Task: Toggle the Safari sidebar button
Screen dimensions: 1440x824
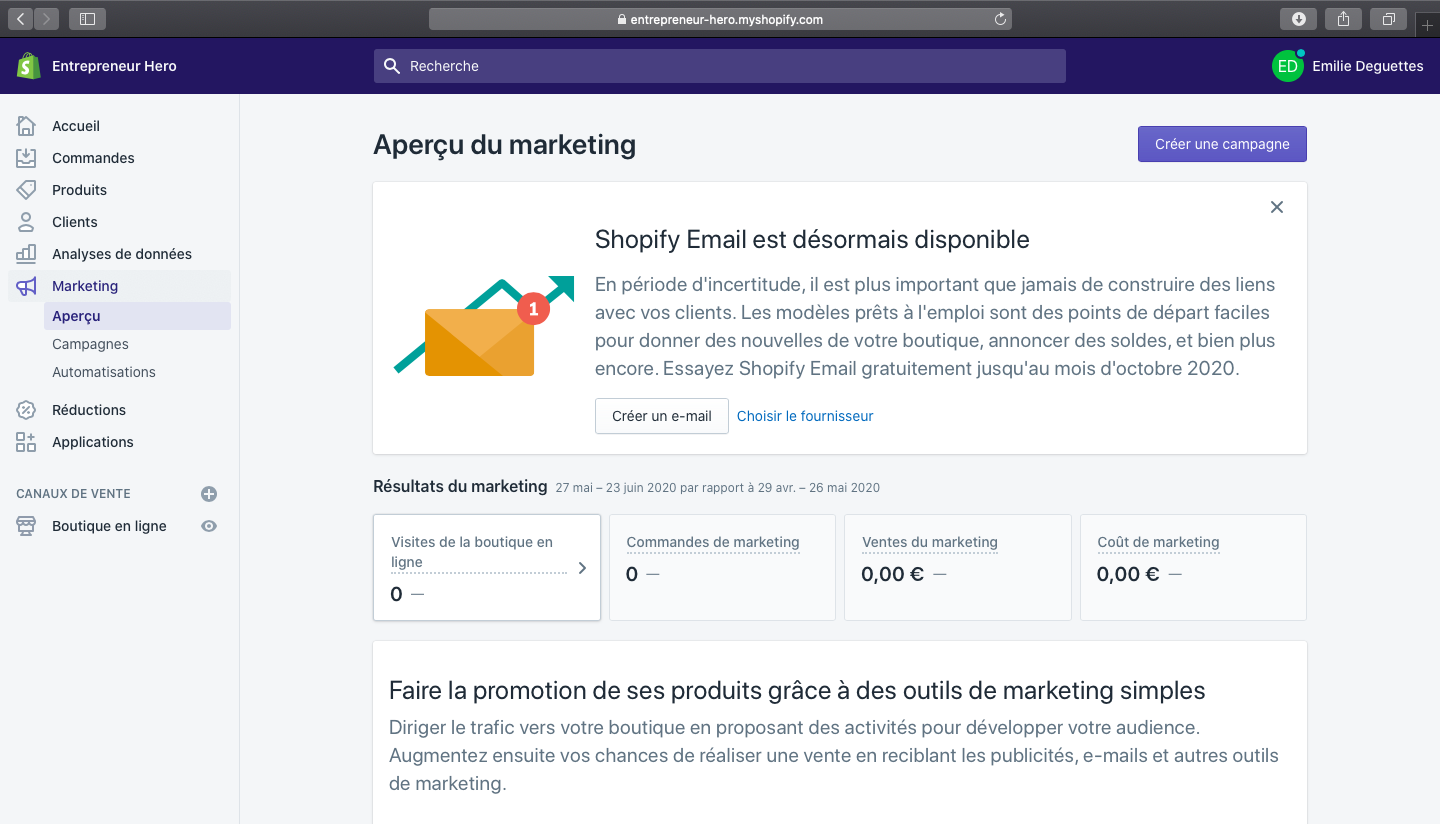Action: pyautogui.click(x=88, y=18)
